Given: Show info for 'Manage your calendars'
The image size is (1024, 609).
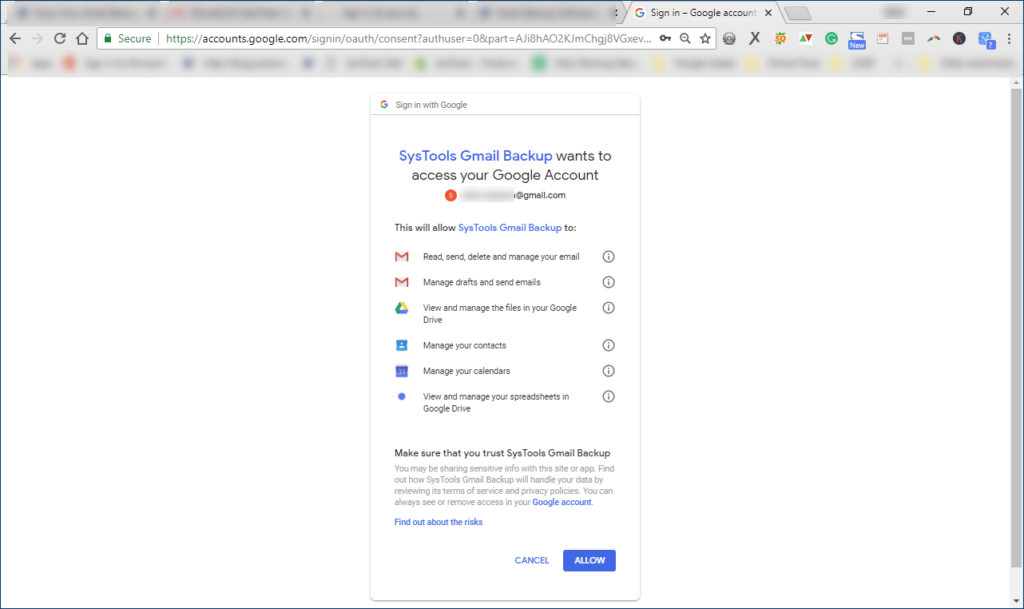Looking at the screenshot, I should point(608,371).
